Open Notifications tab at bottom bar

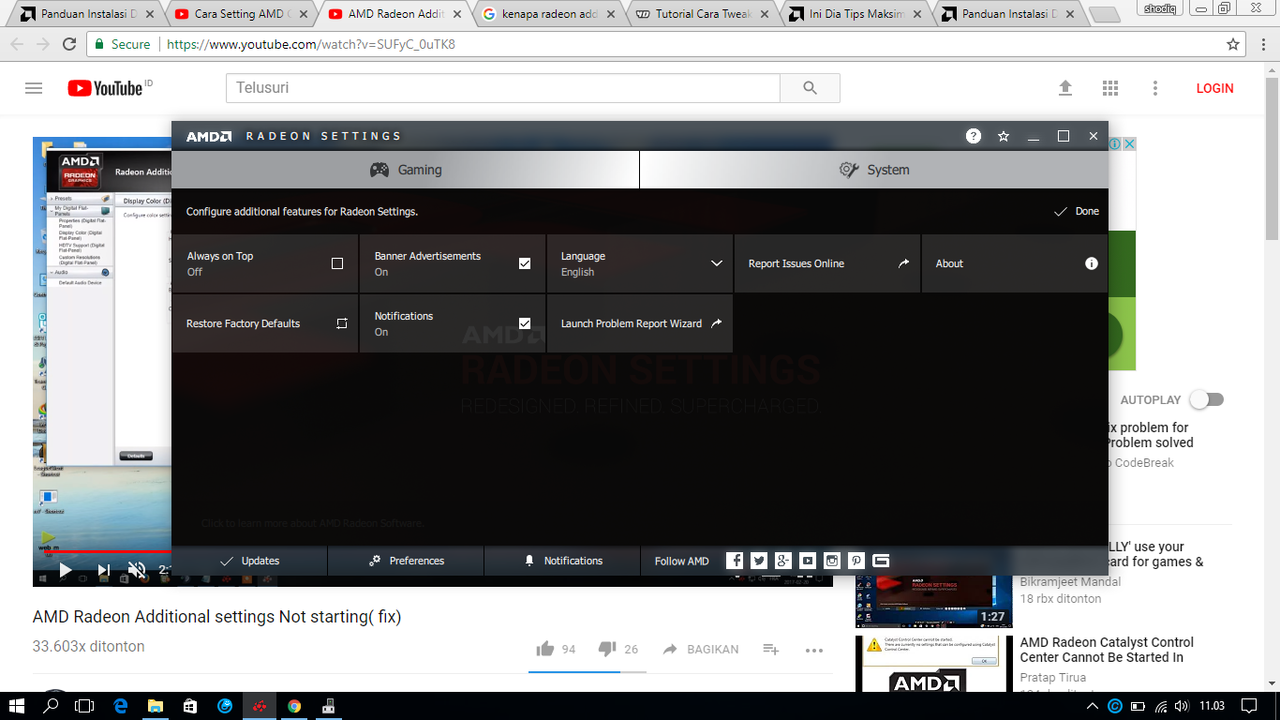click(563, 561)
